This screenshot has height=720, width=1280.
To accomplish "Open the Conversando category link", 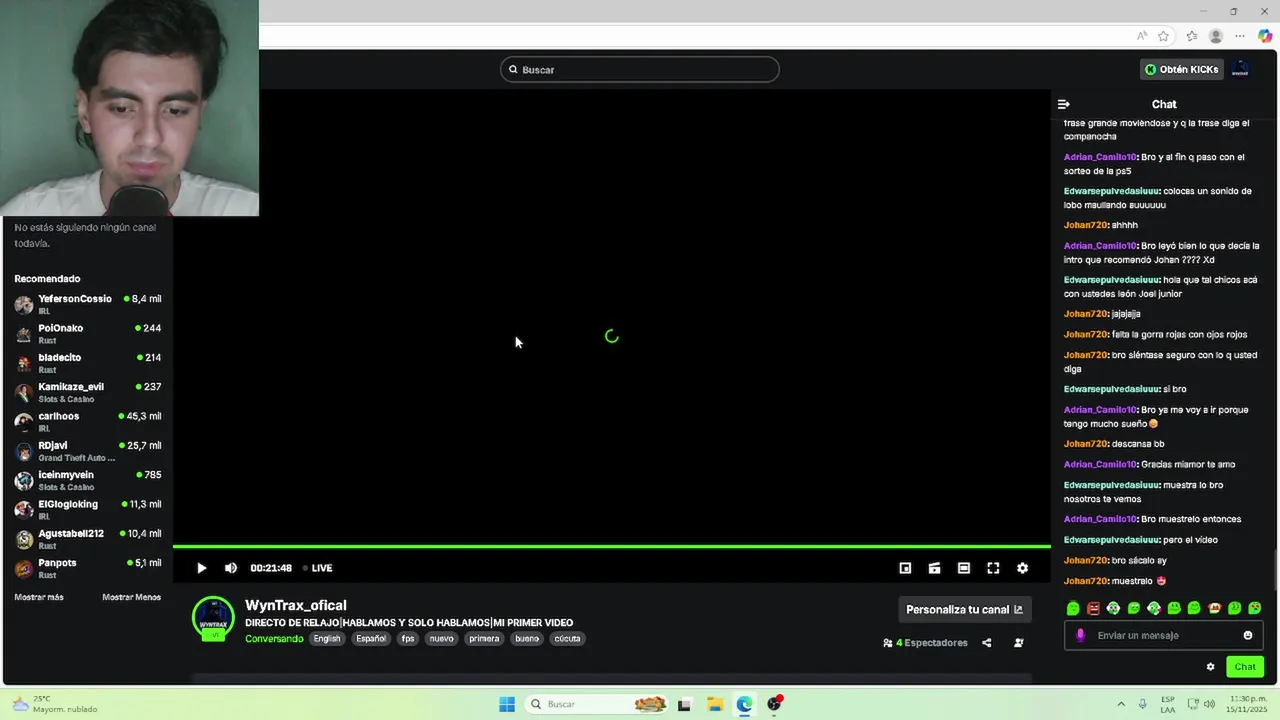I will (274, 639).
